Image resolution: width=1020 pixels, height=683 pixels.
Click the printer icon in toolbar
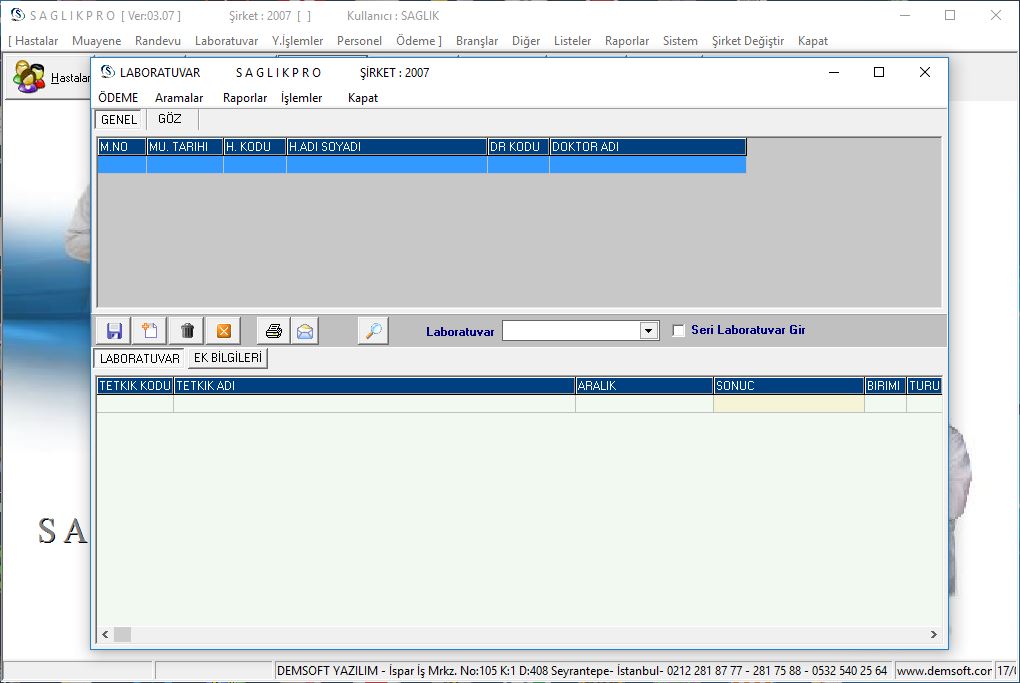(x=273, y=331)
